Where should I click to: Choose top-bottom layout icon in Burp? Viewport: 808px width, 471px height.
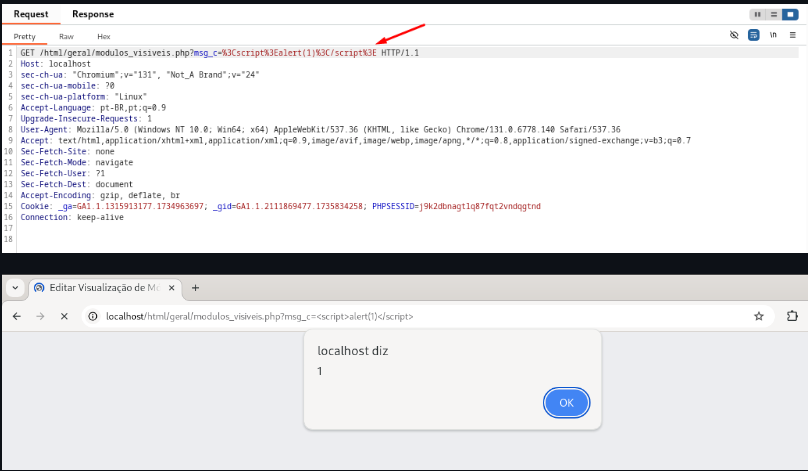coord(773,14)
